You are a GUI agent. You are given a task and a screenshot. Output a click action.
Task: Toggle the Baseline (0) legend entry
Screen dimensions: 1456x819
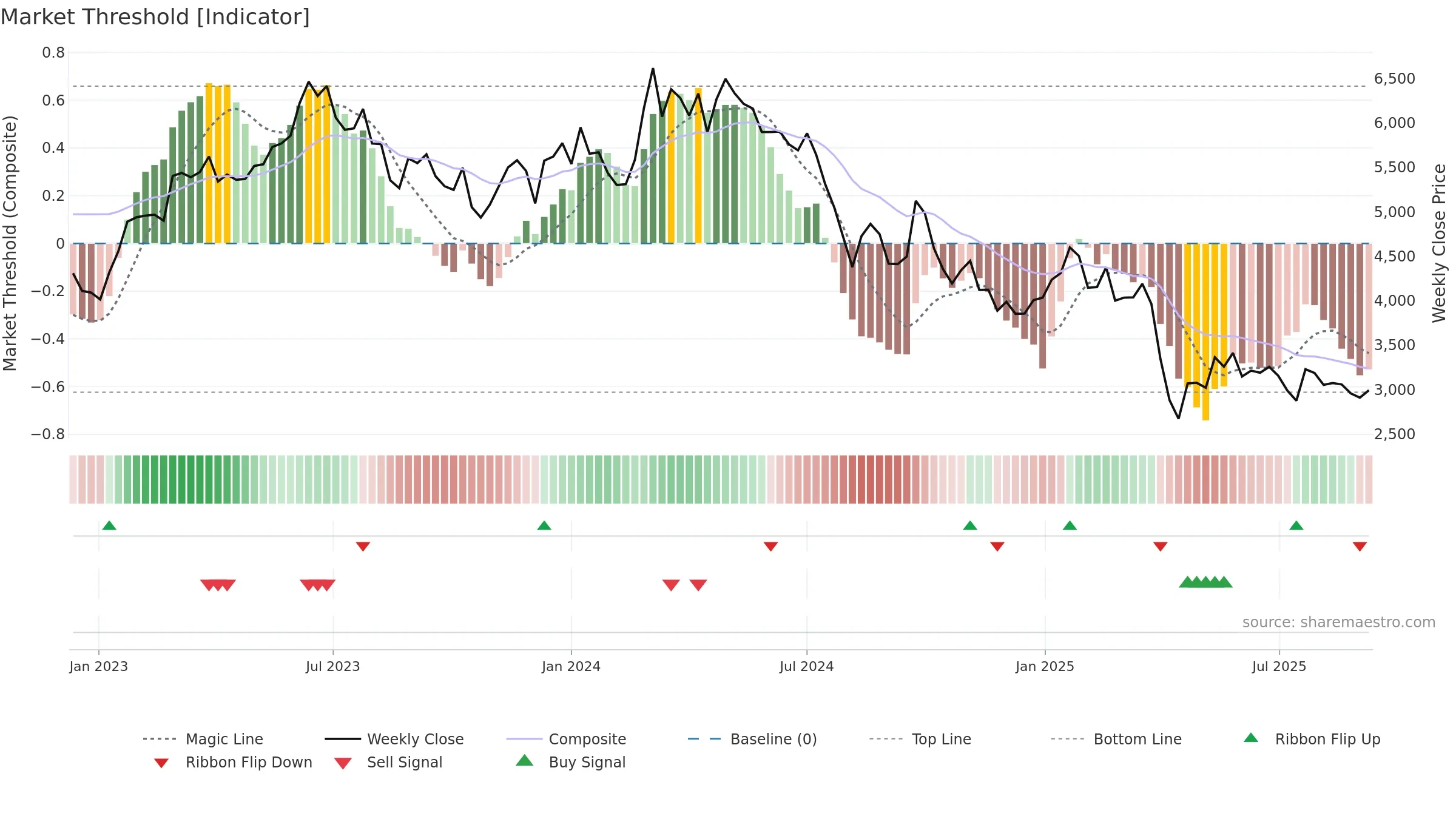tap(752, 739)
